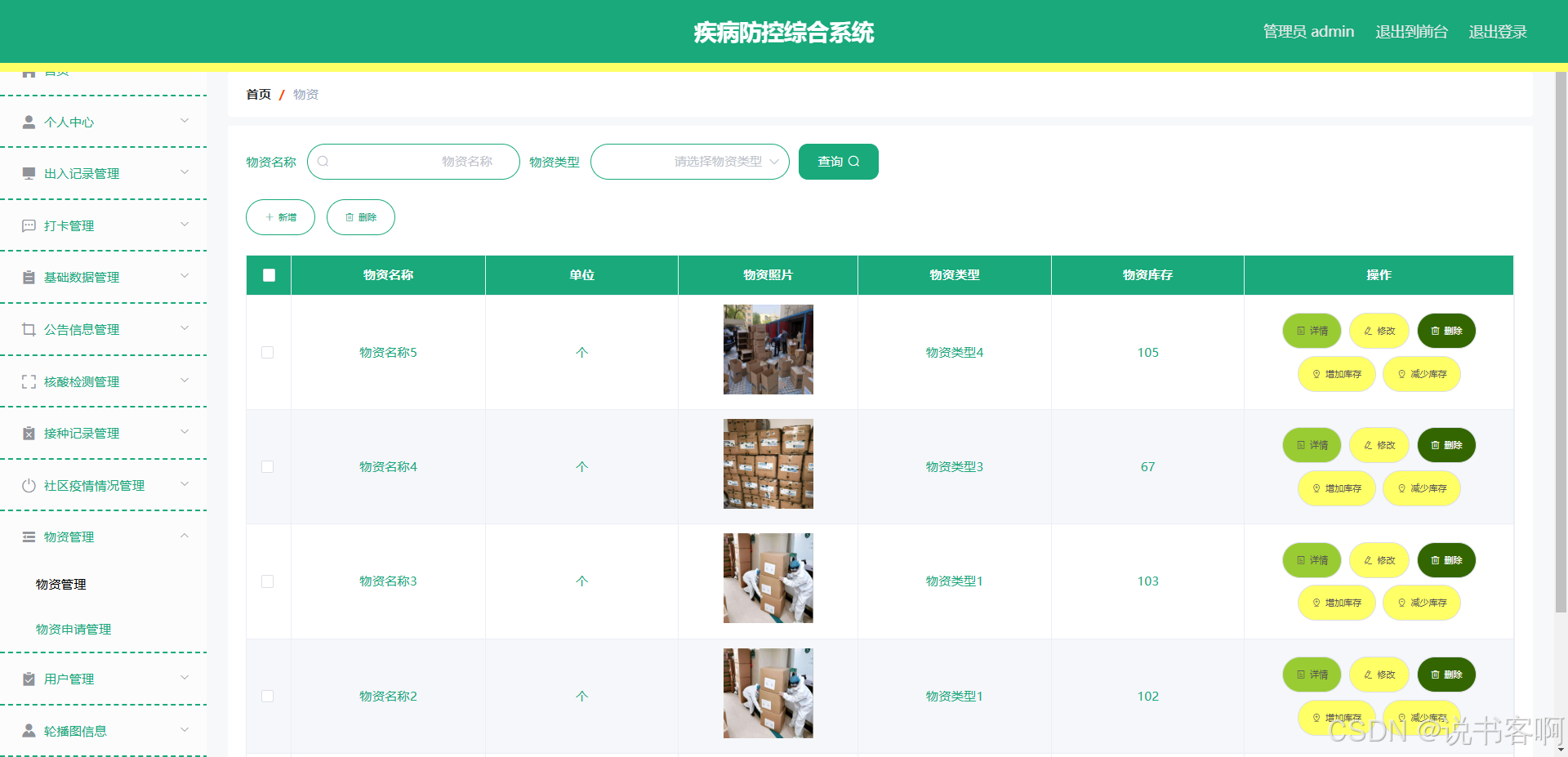The height and width of the screenshot is (757, 1568).
Task: Click the monitor icon beside 出入记录管理
Action: 29,173
